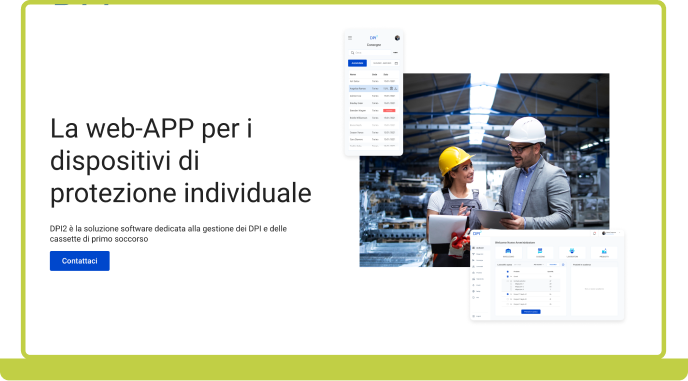The image size is (688, 381).
Task: Click the blue button beside date field
Action: click(358, 63)
